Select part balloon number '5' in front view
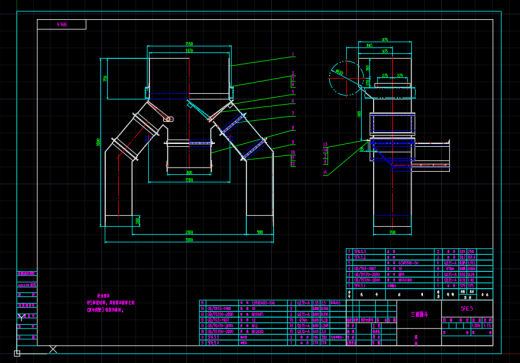This screenshot has height=363, width=520. tap(293, 92)
